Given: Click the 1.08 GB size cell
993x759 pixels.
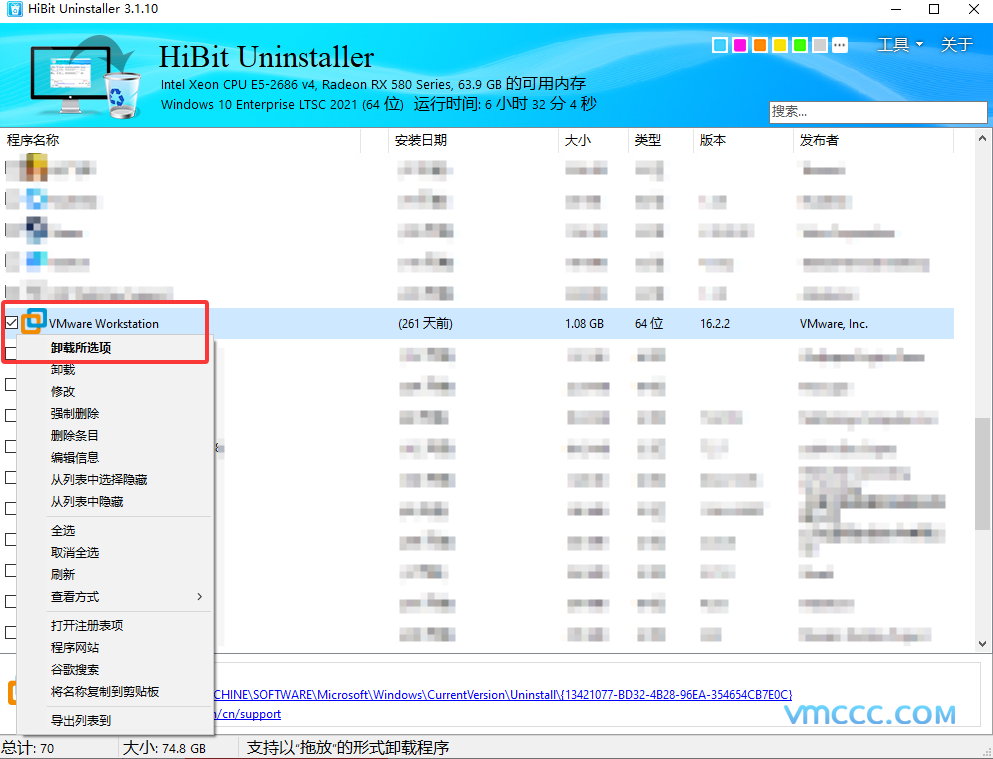Looking at the screenshot, I should tap(584, 323).
